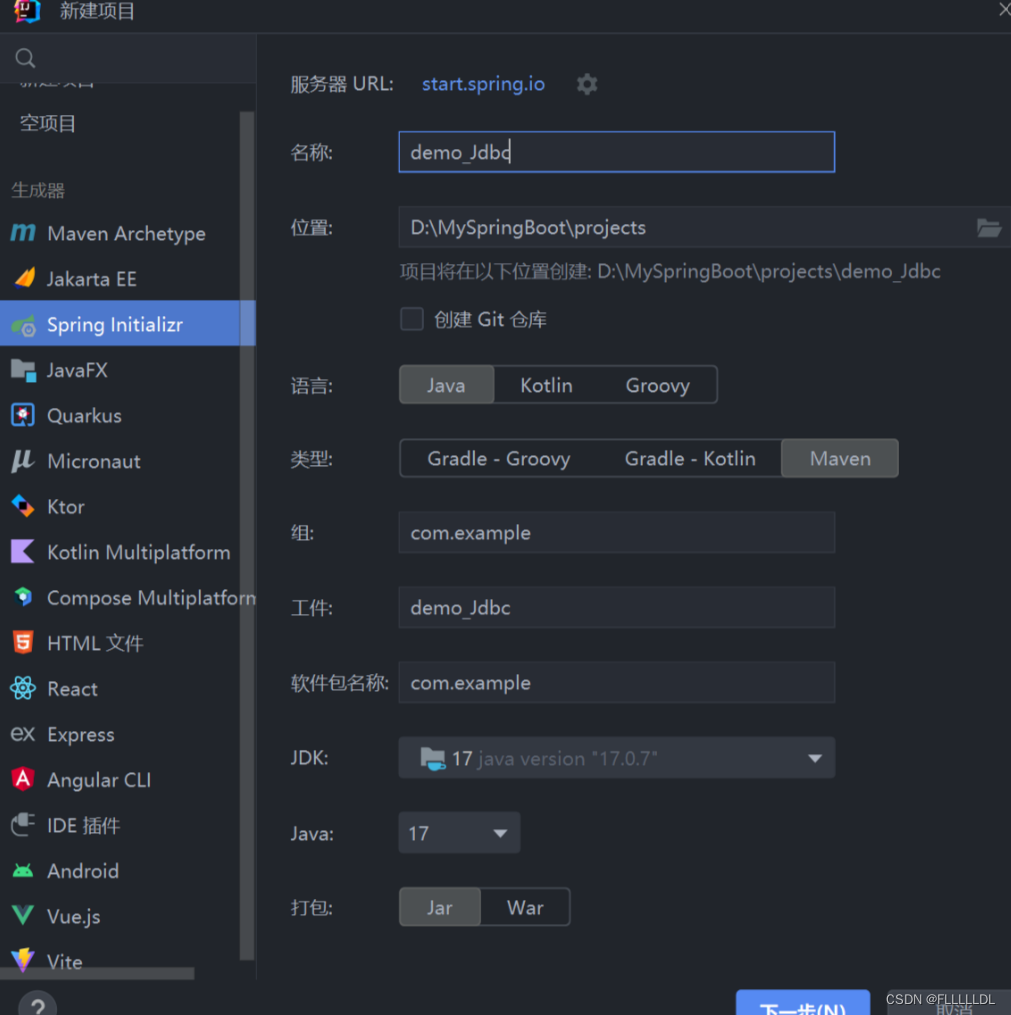1011x1015 pixels.
Task: Open the JDK 17 dropdown
Action: click(617, 758)
